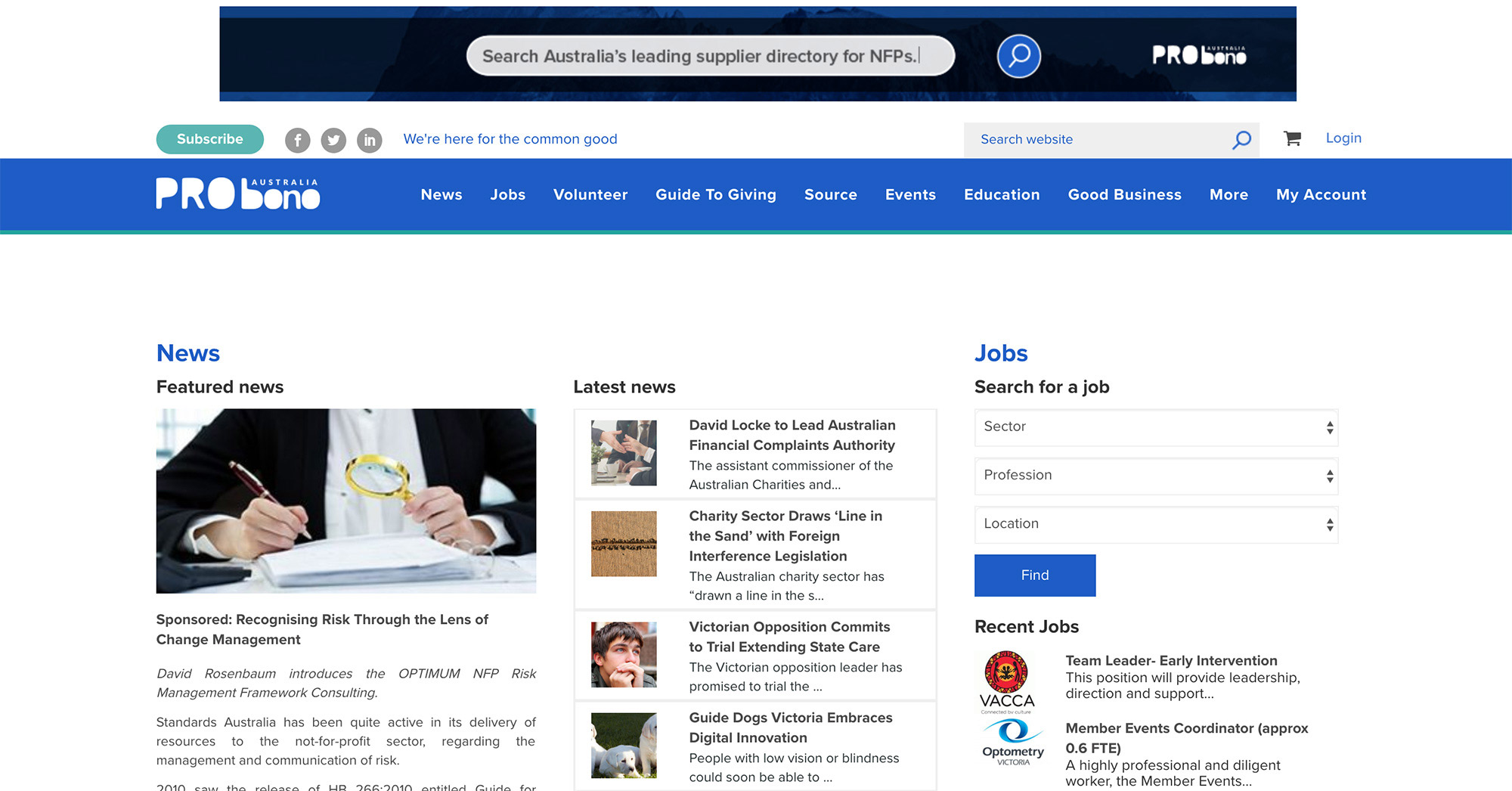Viewport: 1512px width, 791px height.
Task: Open the shopping cart icon
Action: 1292,138
